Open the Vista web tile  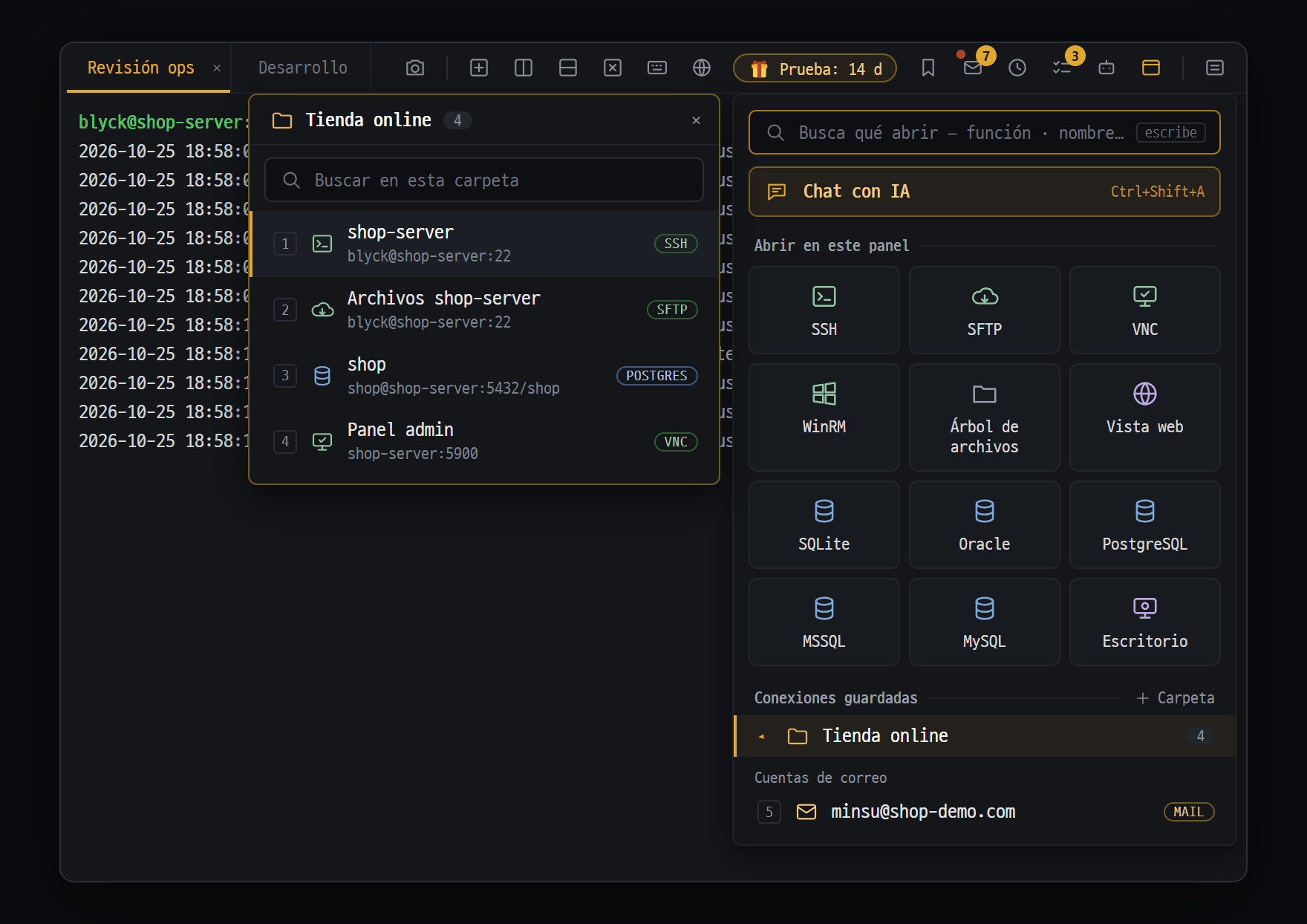point(1145,417)
